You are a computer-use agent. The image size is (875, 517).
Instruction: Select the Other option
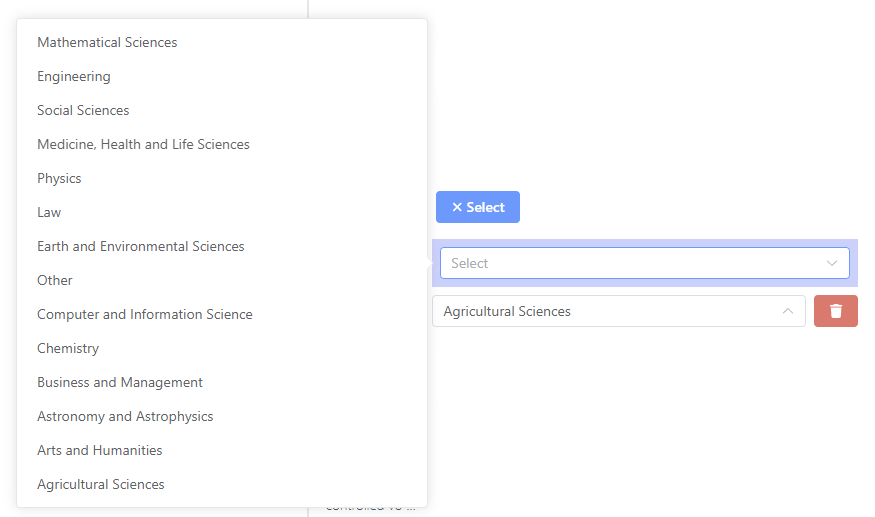tap(222, 281)
